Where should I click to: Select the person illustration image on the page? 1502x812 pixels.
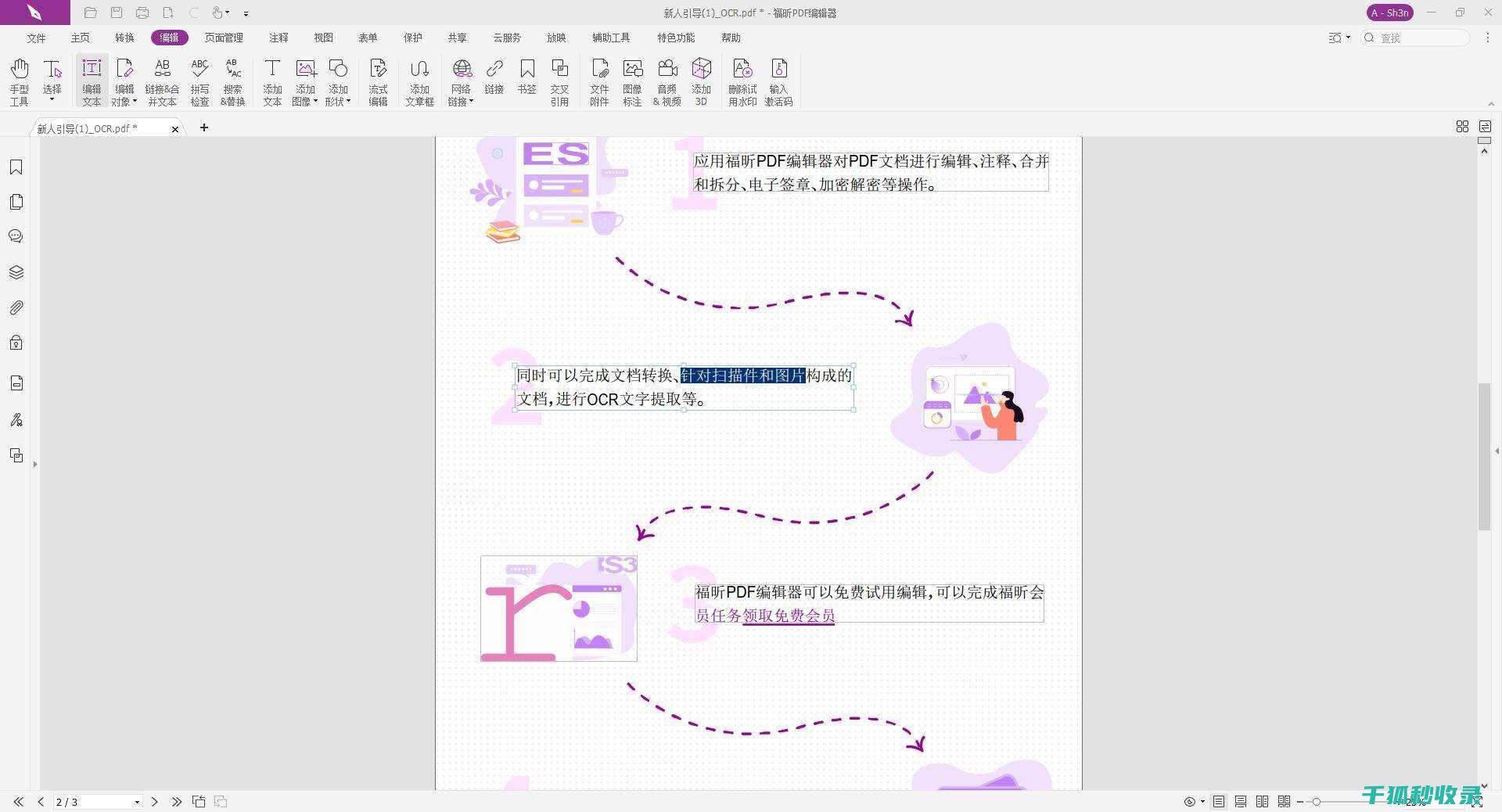(x=970, y=397)
